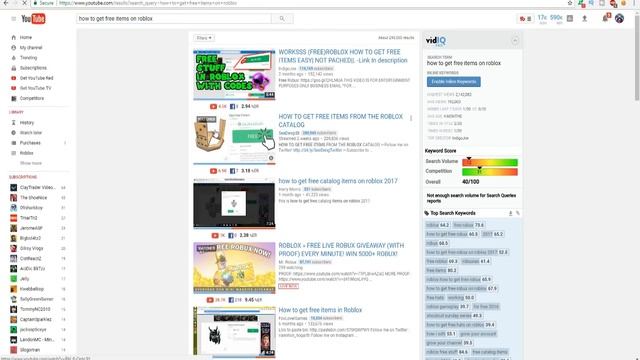Screen dimensions: 640x360
Task: Open the three-dot menu on second result
Action: 411,118
